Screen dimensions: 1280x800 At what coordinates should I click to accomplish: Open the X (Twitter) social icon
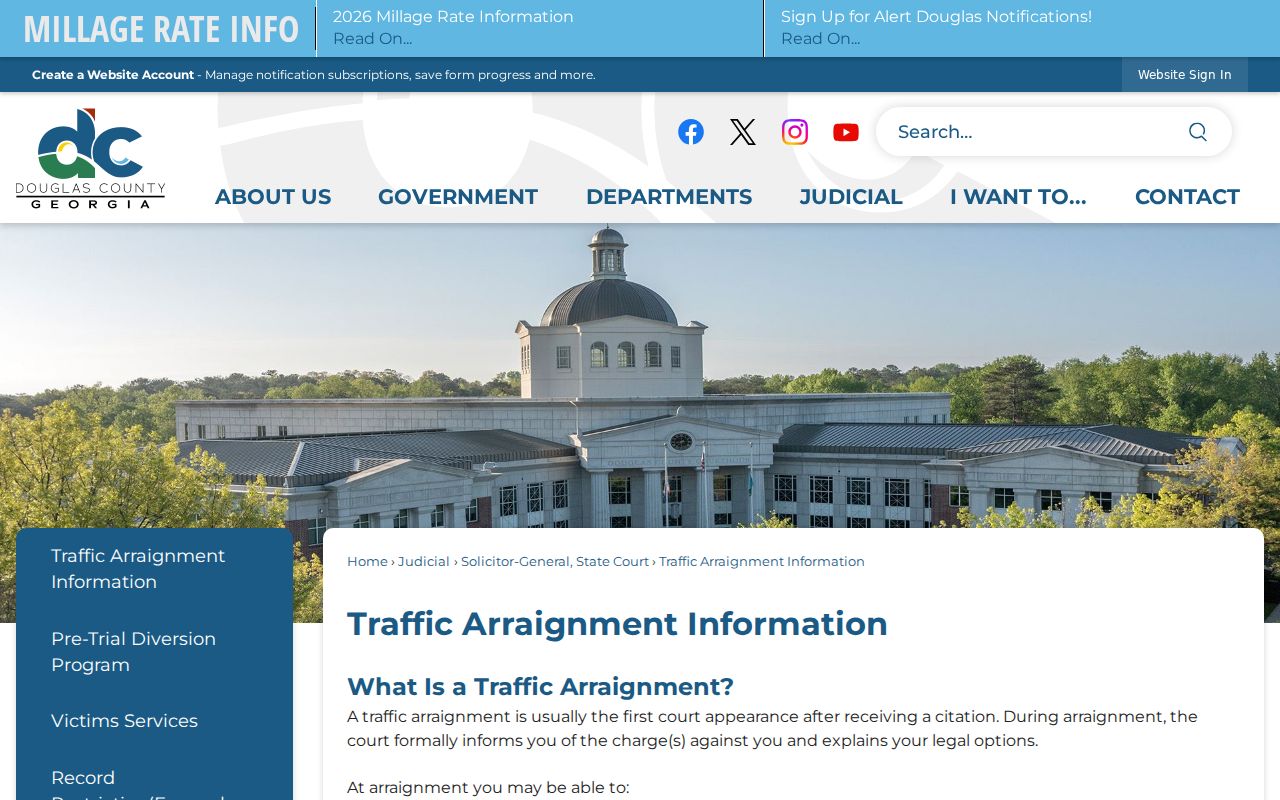[743, 132]
